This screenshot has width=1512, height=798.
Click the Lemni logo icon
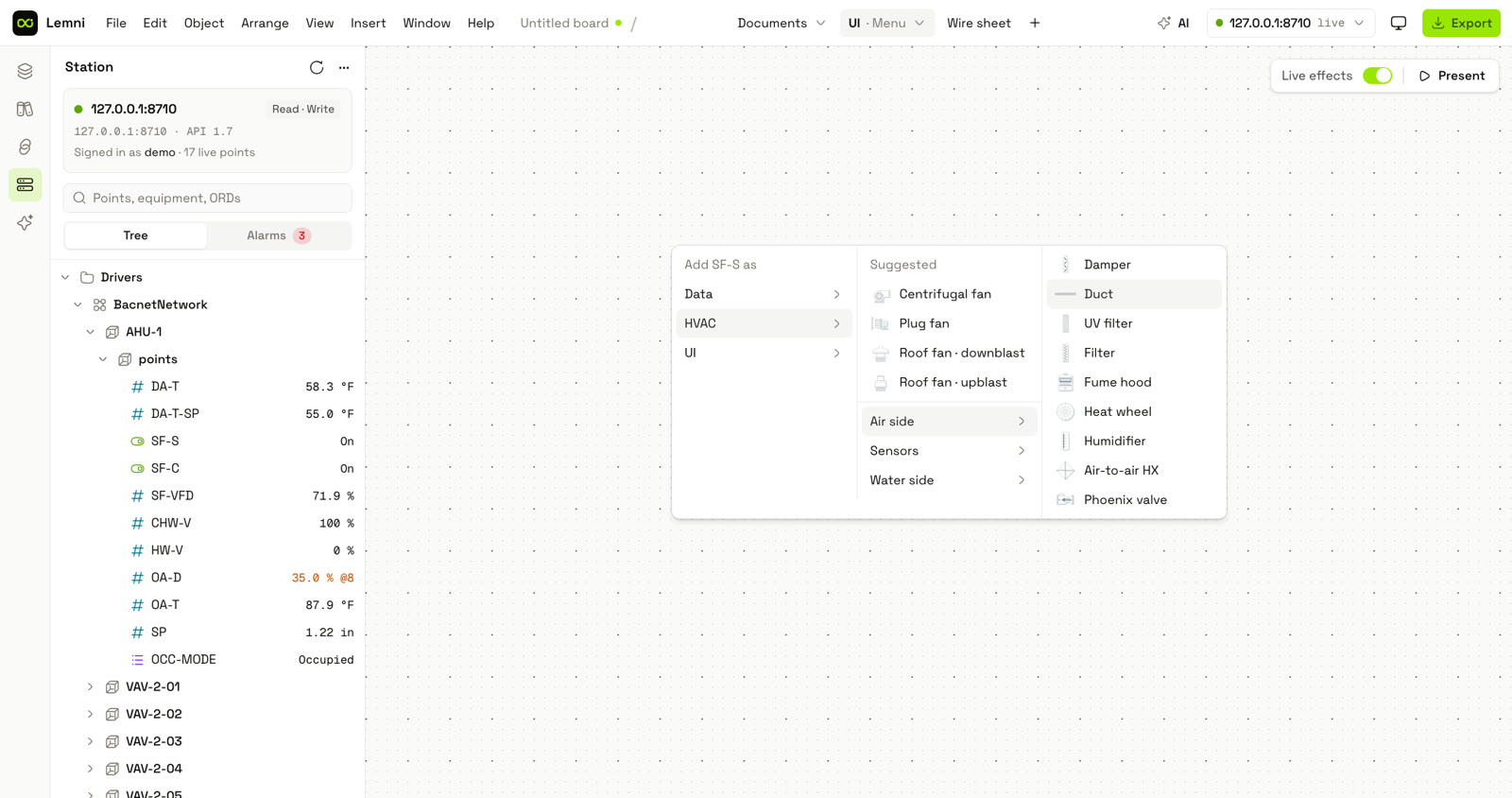(x=26, y=23)
